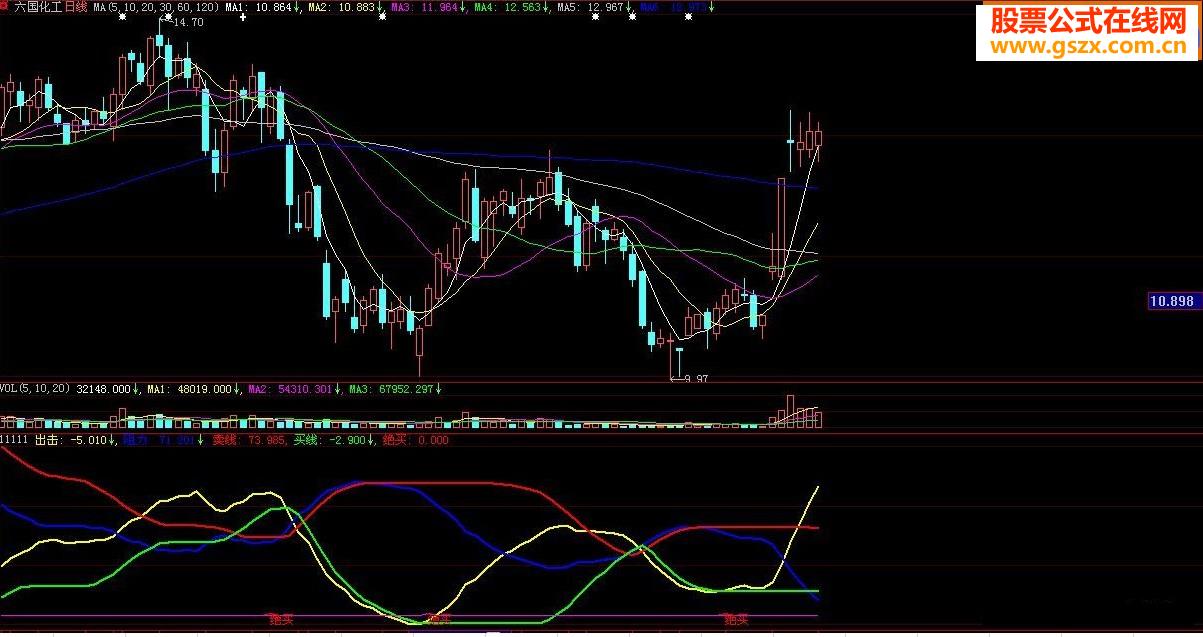
Task: Click the 日线 period label
Action: [76, 7]
